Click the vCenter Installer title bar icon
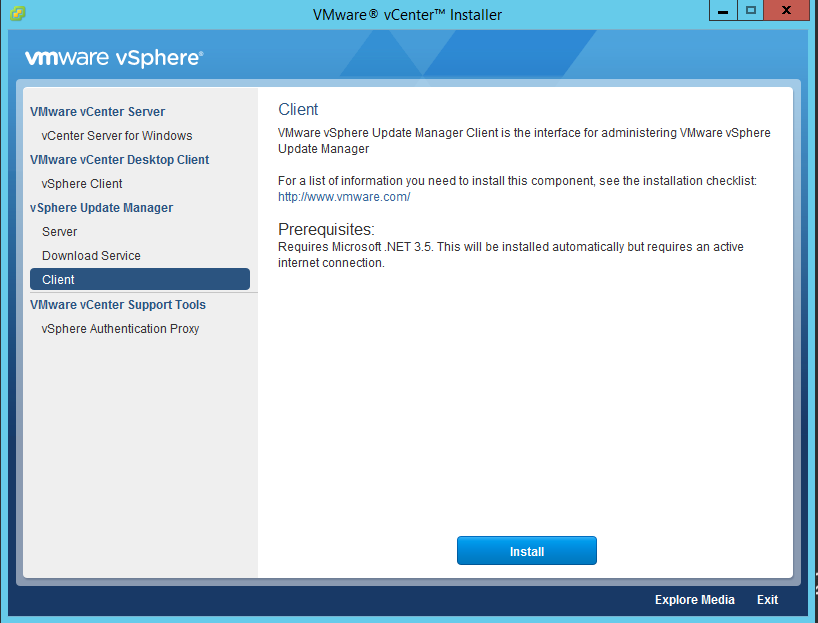 tap(17, 13)
